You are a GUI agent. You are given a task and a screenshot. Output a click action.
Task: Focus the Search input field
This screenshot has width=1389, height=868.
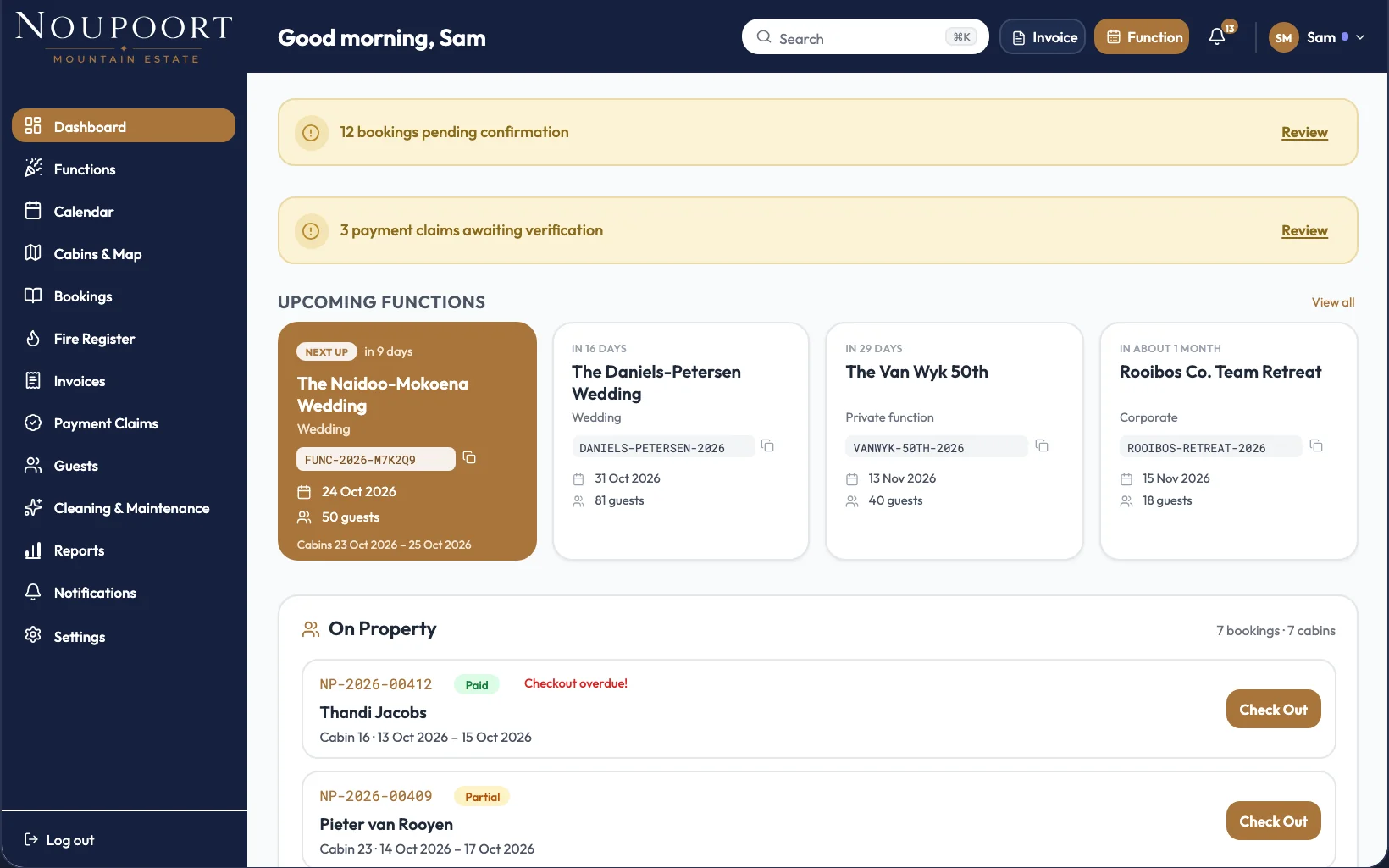865,36
